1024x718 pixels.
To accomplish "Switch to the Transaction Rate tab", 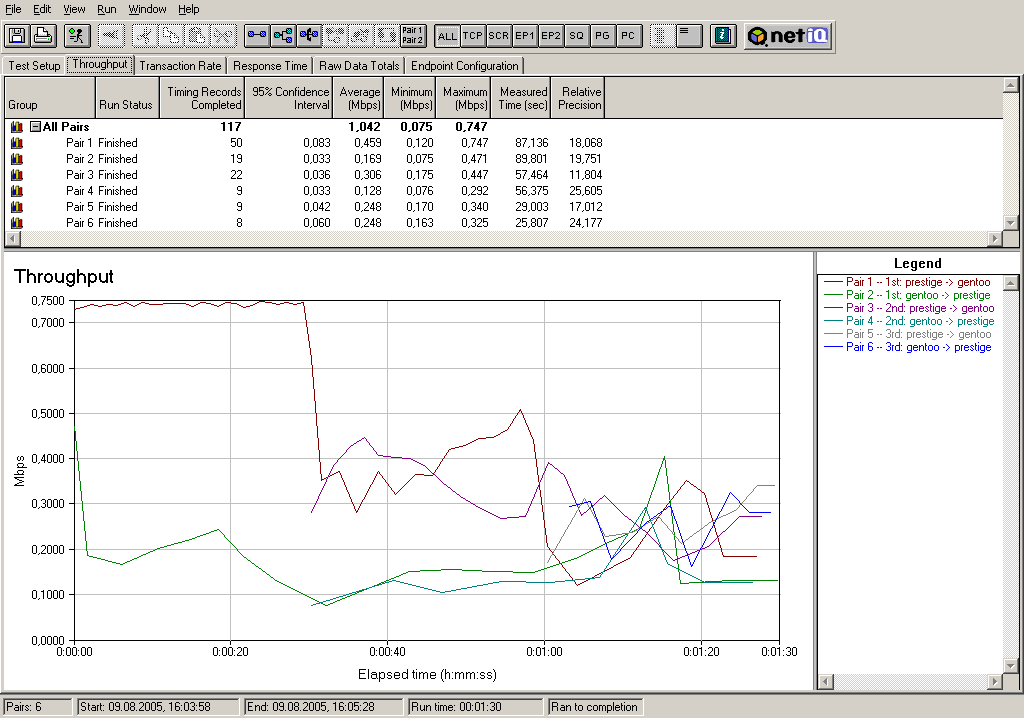I will click(180, 66).
